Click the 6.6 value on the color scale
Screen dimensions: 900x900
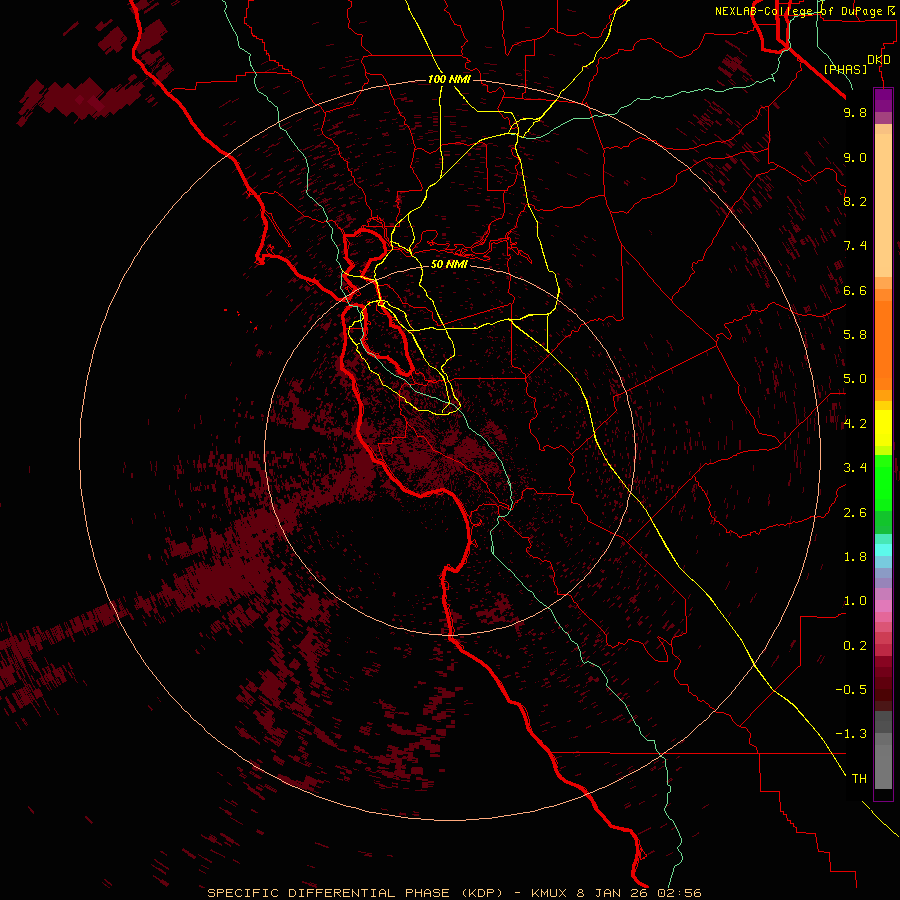point(855,290)
